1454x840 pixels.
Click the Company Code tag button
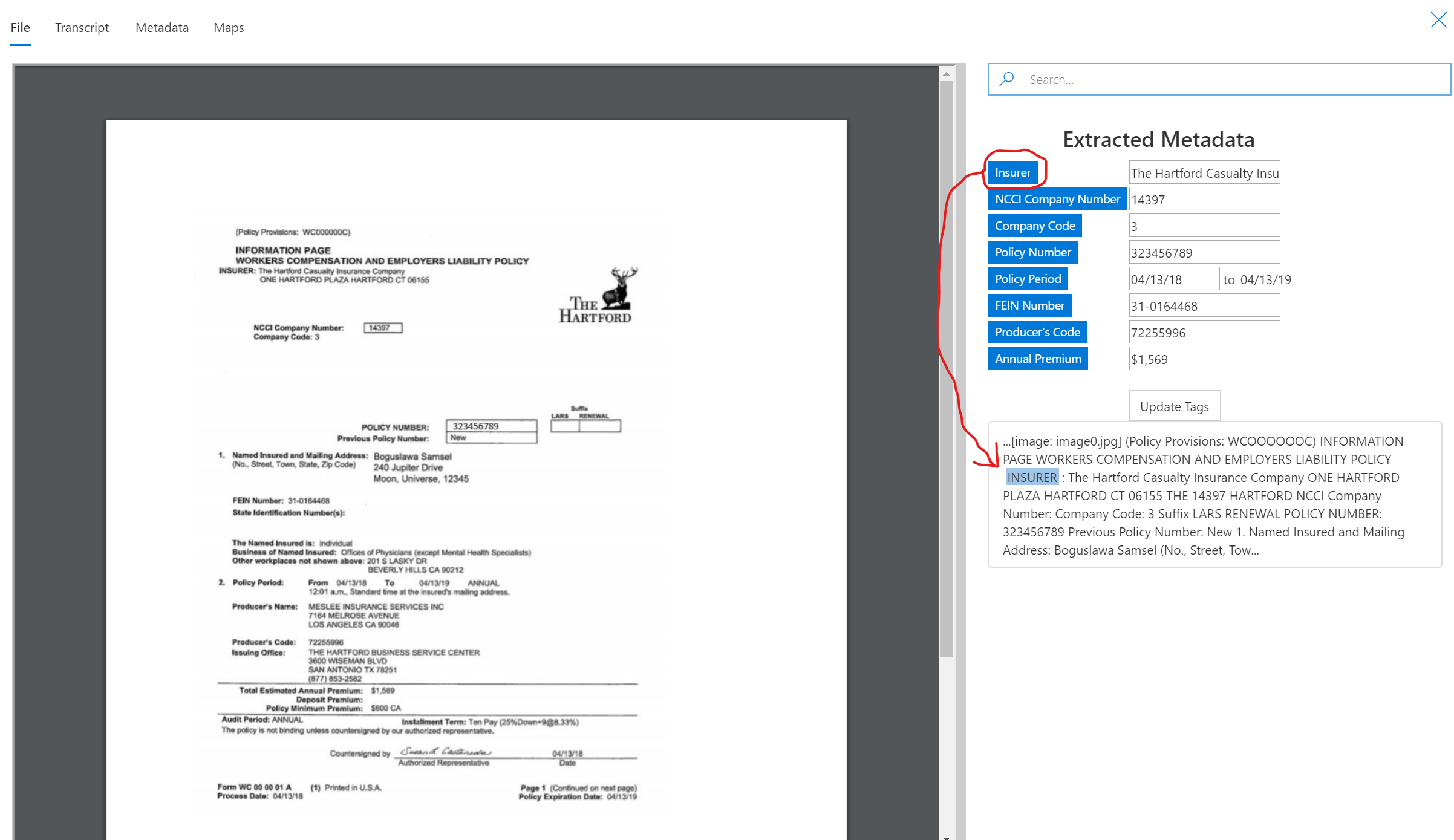click(1034, 225)
